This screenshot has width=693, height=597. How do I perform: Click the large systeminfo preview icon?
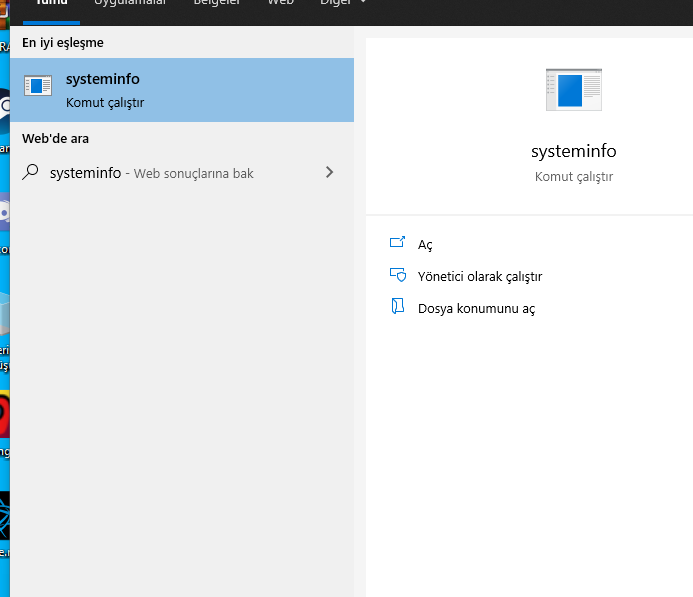coord(573,89)
